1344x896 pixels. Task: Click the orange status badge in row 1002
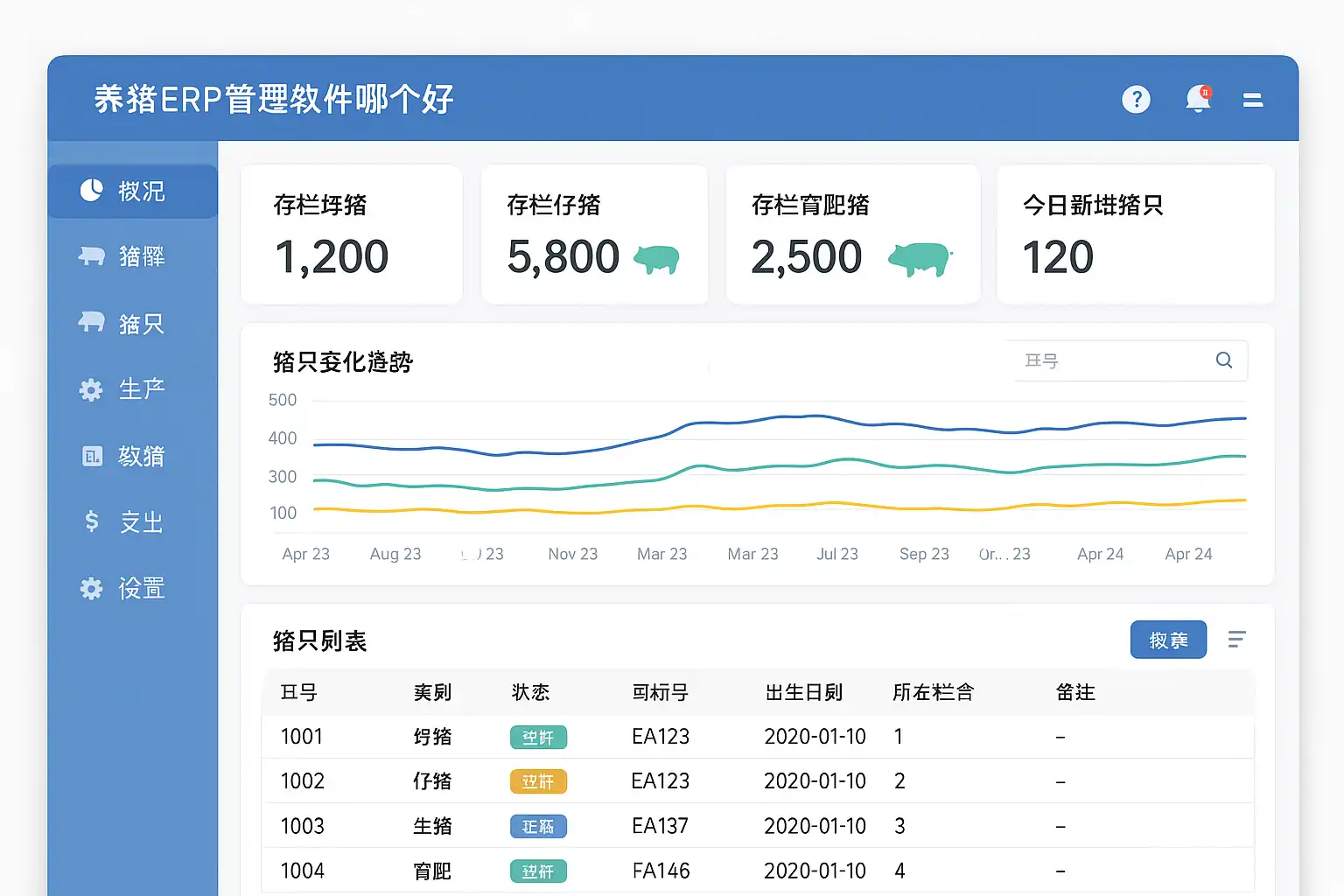pyautogui.click(x=538, y=781)
